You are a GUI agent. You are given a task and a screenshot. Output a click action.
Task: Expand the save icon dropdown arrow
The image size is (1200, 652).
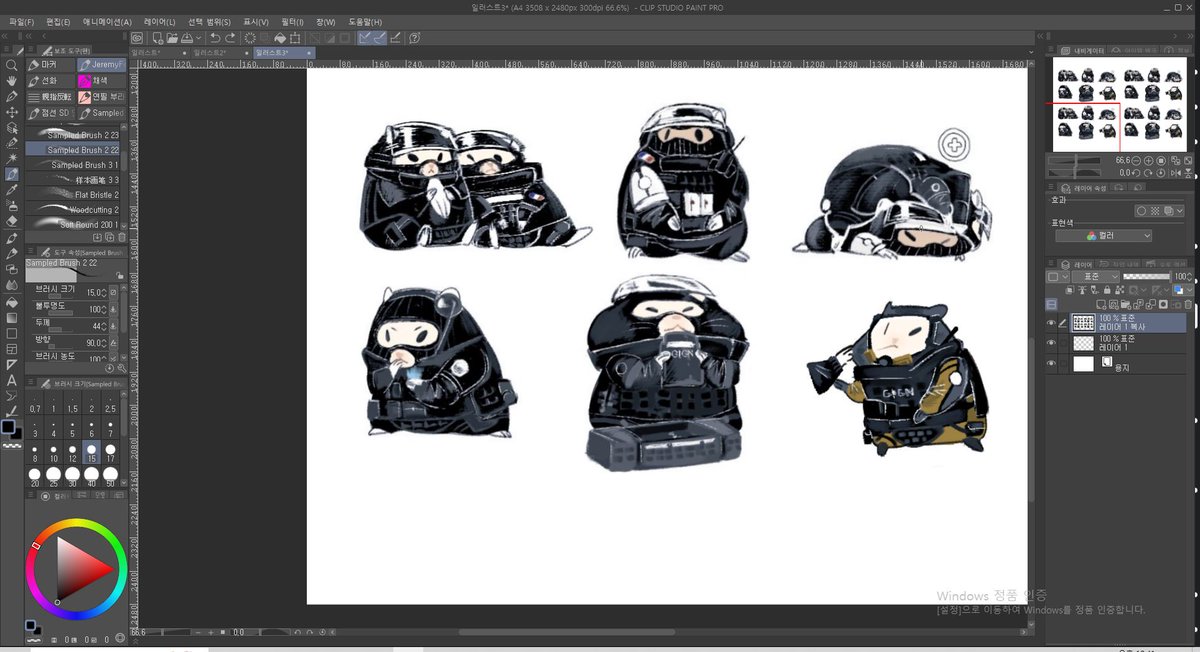200,38
